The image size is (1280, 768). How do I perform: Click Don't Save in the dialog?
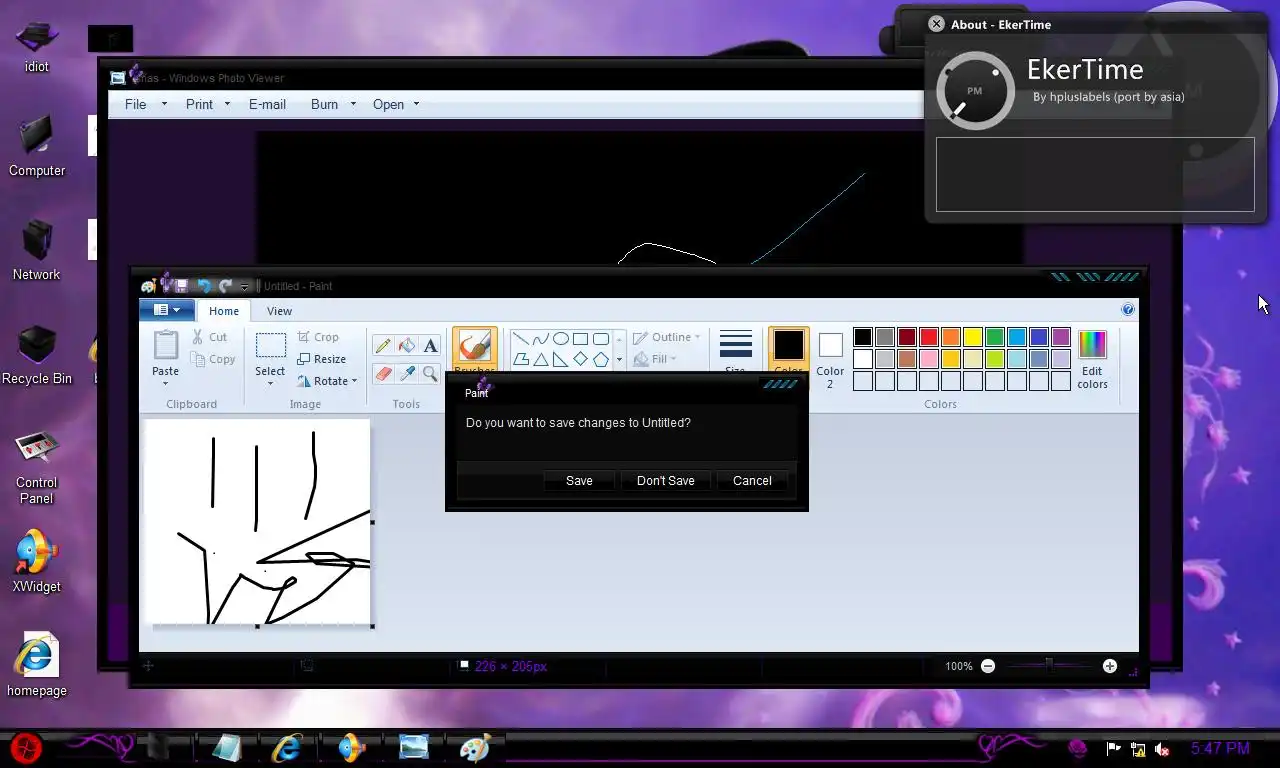(665, 481)
